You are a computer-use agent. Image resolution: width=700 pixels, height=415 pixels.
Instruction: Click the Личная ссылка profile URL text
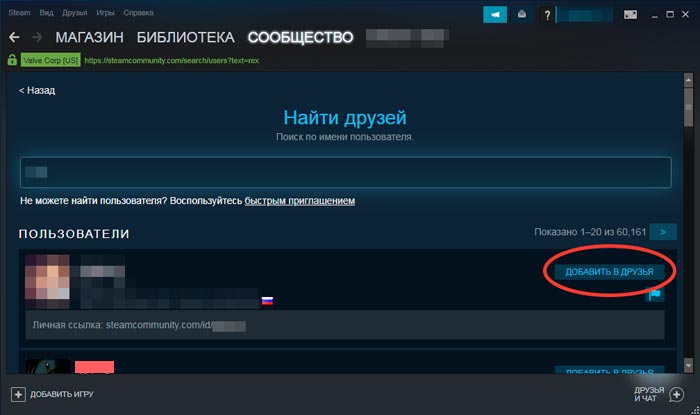point(139,325)
